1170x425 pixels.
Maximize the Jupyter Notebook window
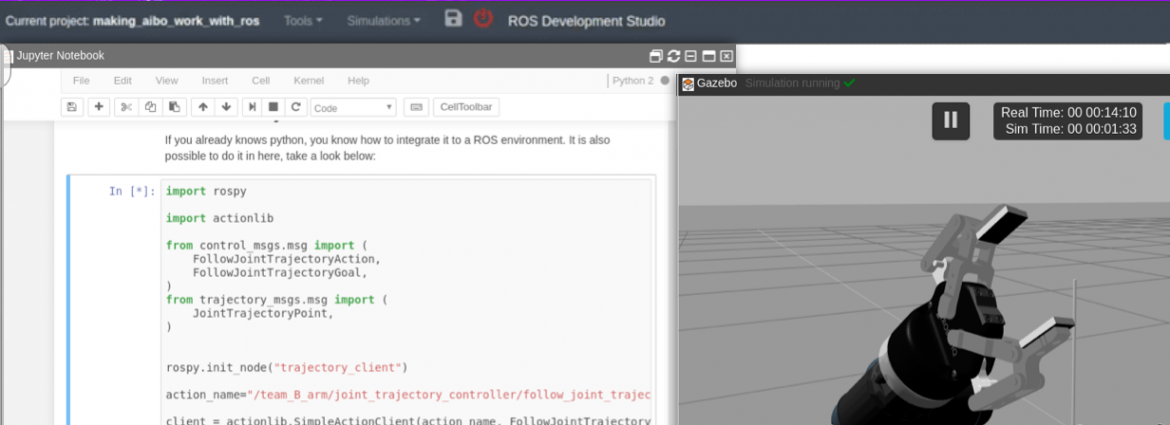[x=709, y=56]
